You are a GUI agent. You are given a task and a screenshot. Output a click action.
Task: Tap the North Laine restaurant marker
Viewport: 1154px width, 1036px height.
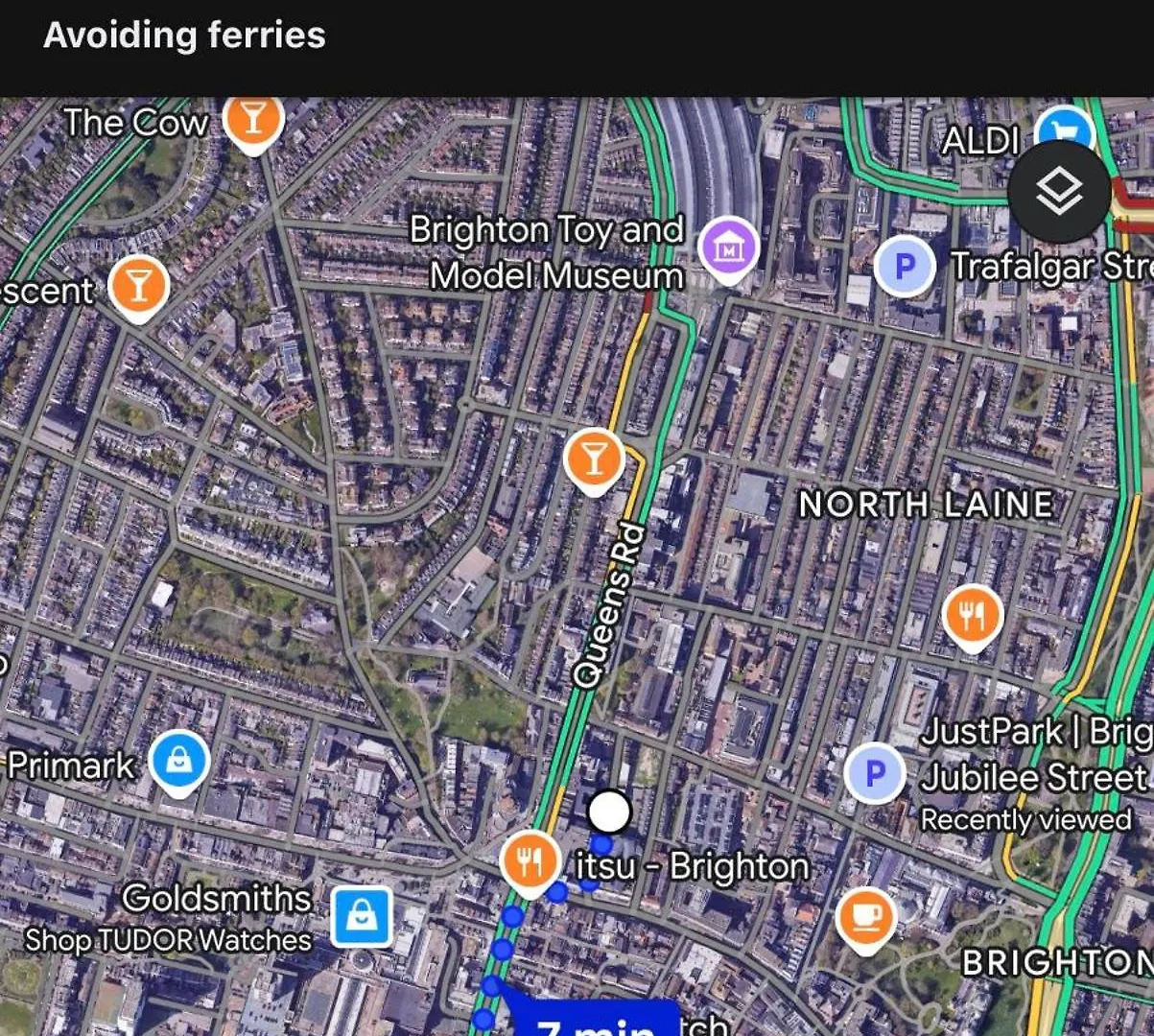(x=972, y=616)
